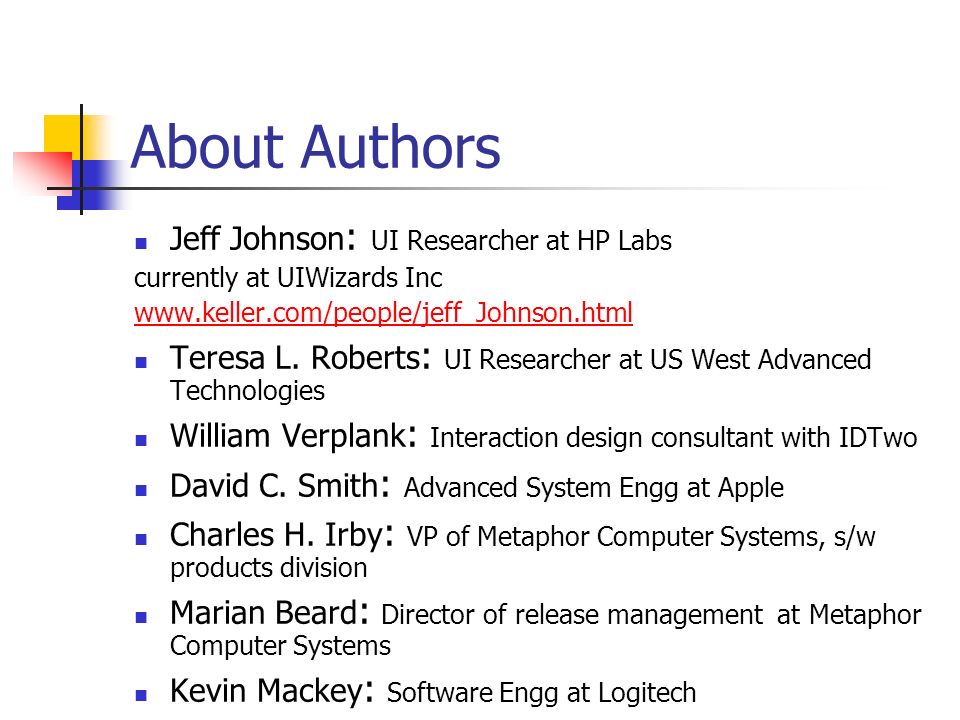This screenshot has height=720, width=960.
Task: Click the text 'currently at UIWizards Inc'
Action: tap(288, 278)
